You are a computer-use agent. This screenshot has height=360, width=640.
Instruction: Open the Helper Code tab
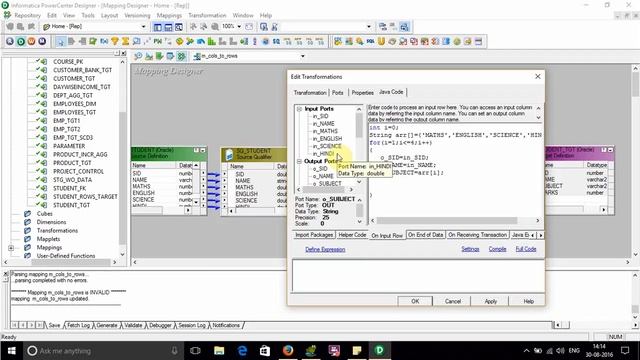(x=352, y=235)
